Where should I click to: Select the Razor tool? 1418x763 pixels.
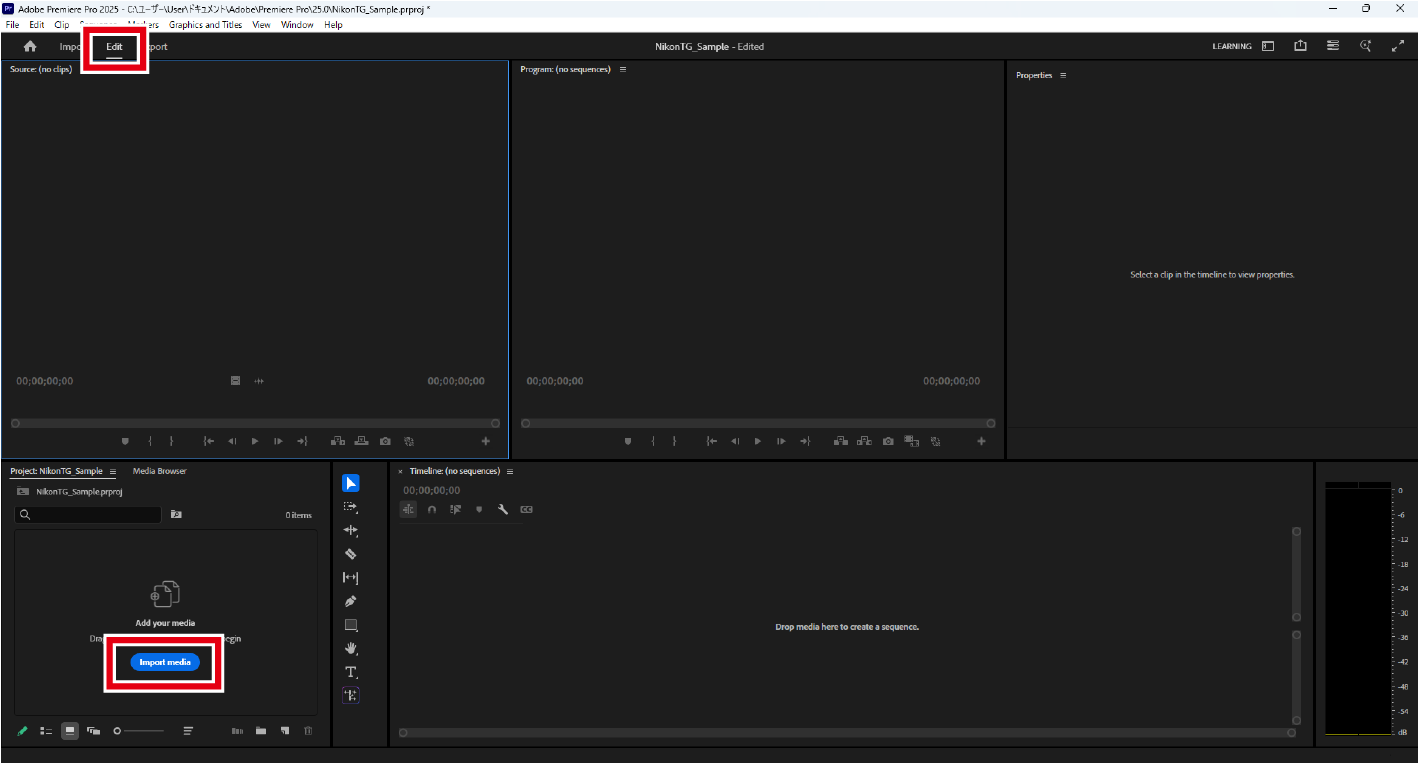tap(351, 554)
